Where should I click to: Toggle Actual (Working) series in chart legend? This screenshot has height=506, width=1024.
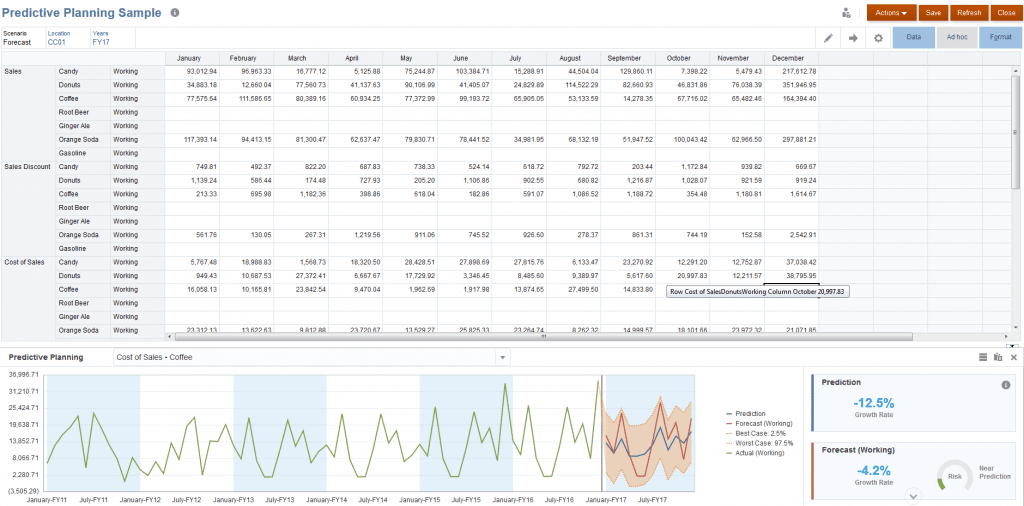tap(759, 453)
